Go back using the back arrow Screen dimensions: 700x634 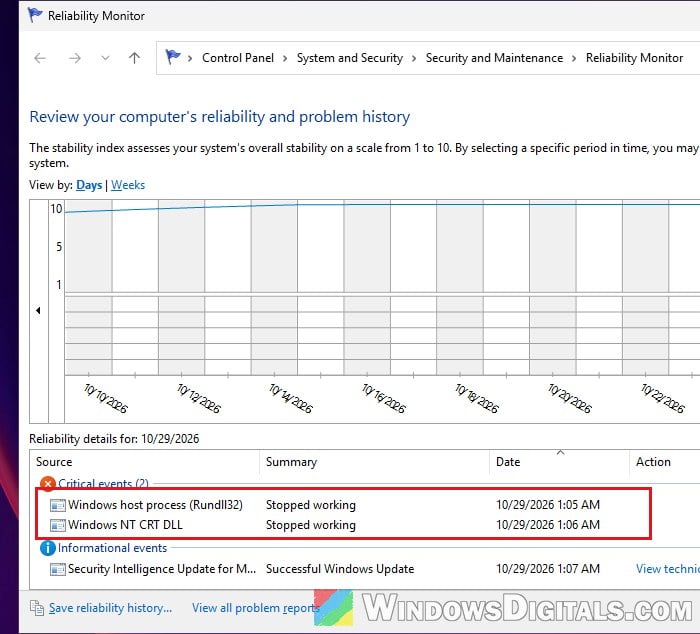pyautogui.click(x=40, y=58)
